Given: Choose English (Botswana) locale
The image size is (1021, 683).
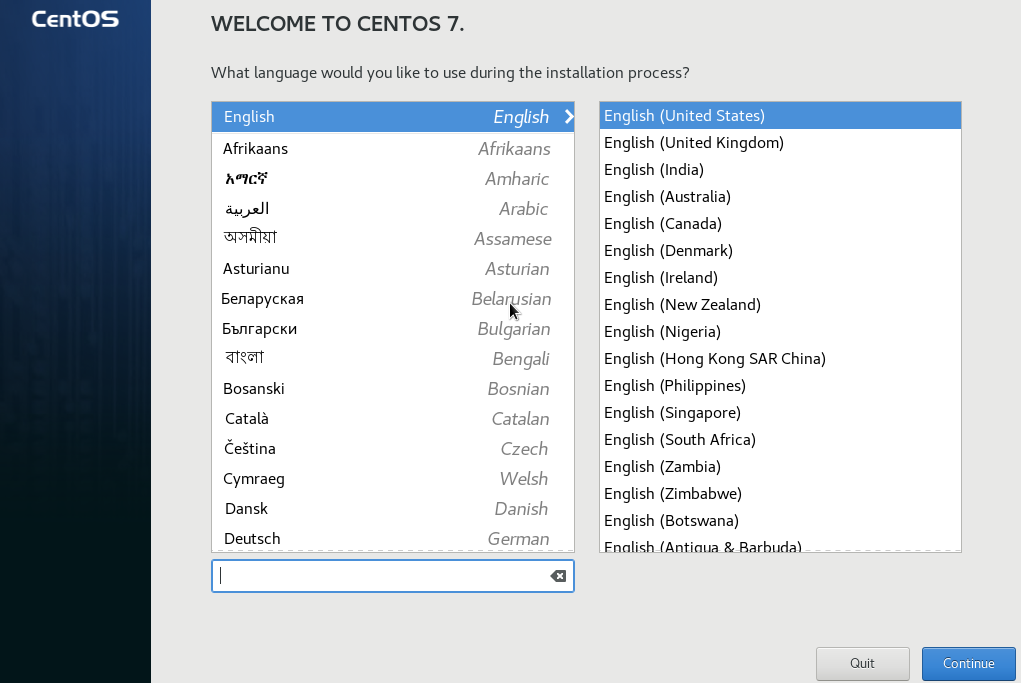Looking at the screenshot, I should [x=780, y=521].
